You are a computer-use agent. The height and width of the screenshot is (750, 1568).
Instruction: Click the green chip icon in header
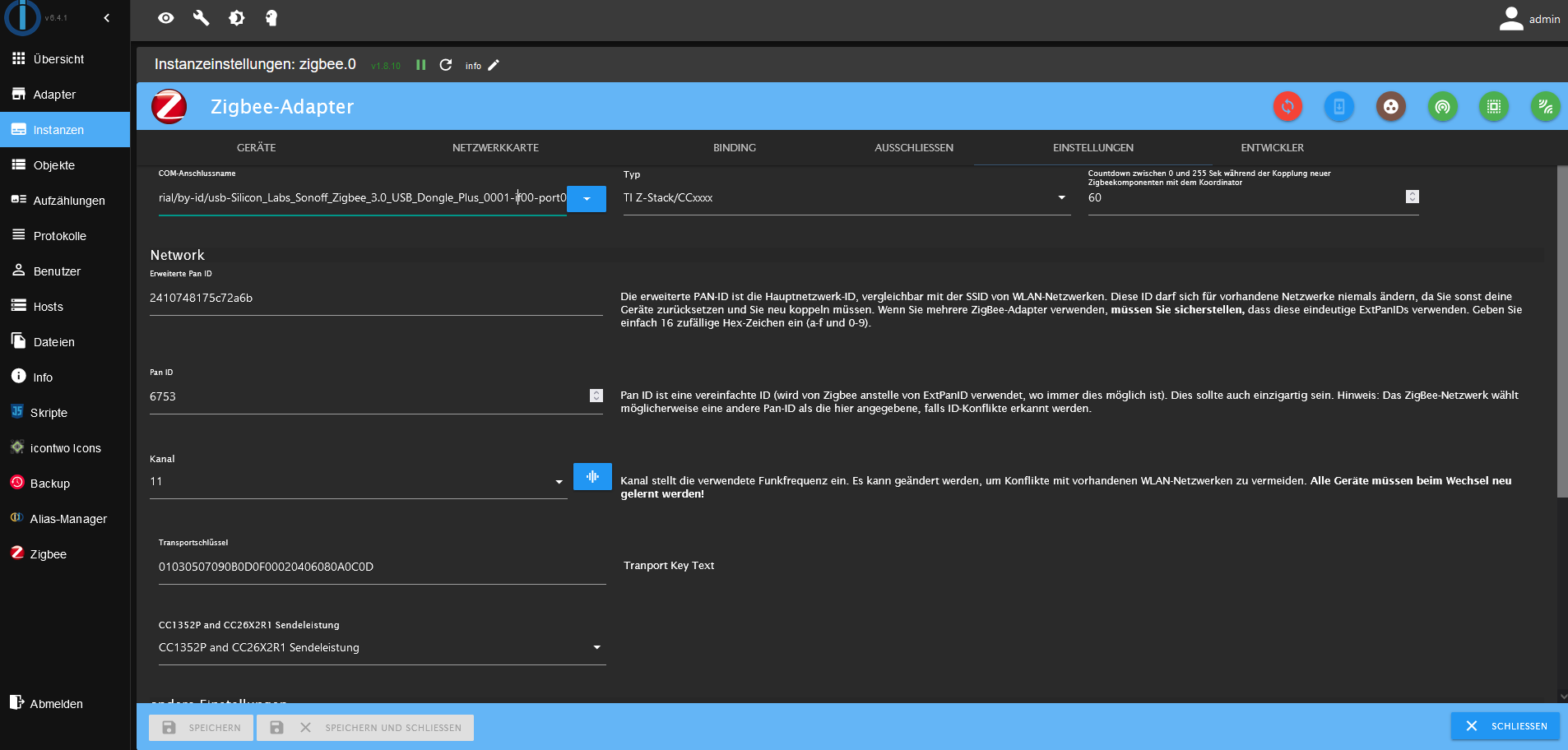[x=1494, y=106]
